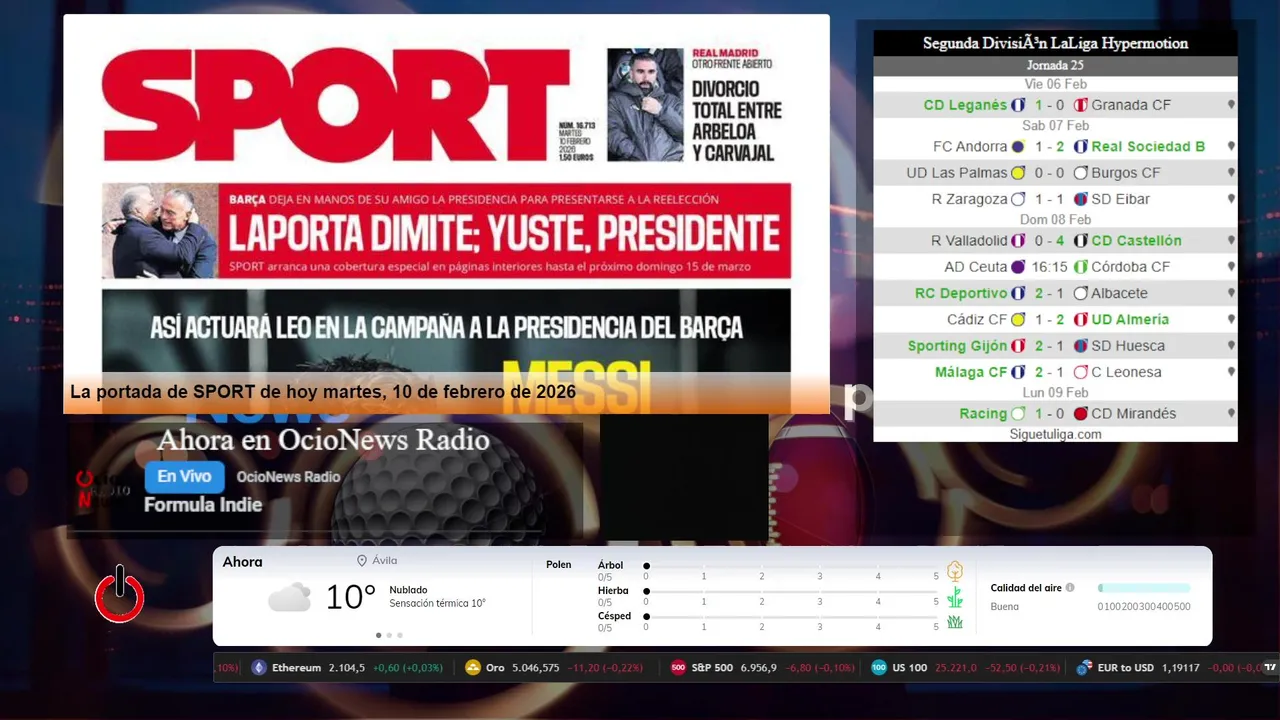Screen dimensions: 1280x720
Task: Click the SPORT front page caption bar
Action: tap(446, 392)
